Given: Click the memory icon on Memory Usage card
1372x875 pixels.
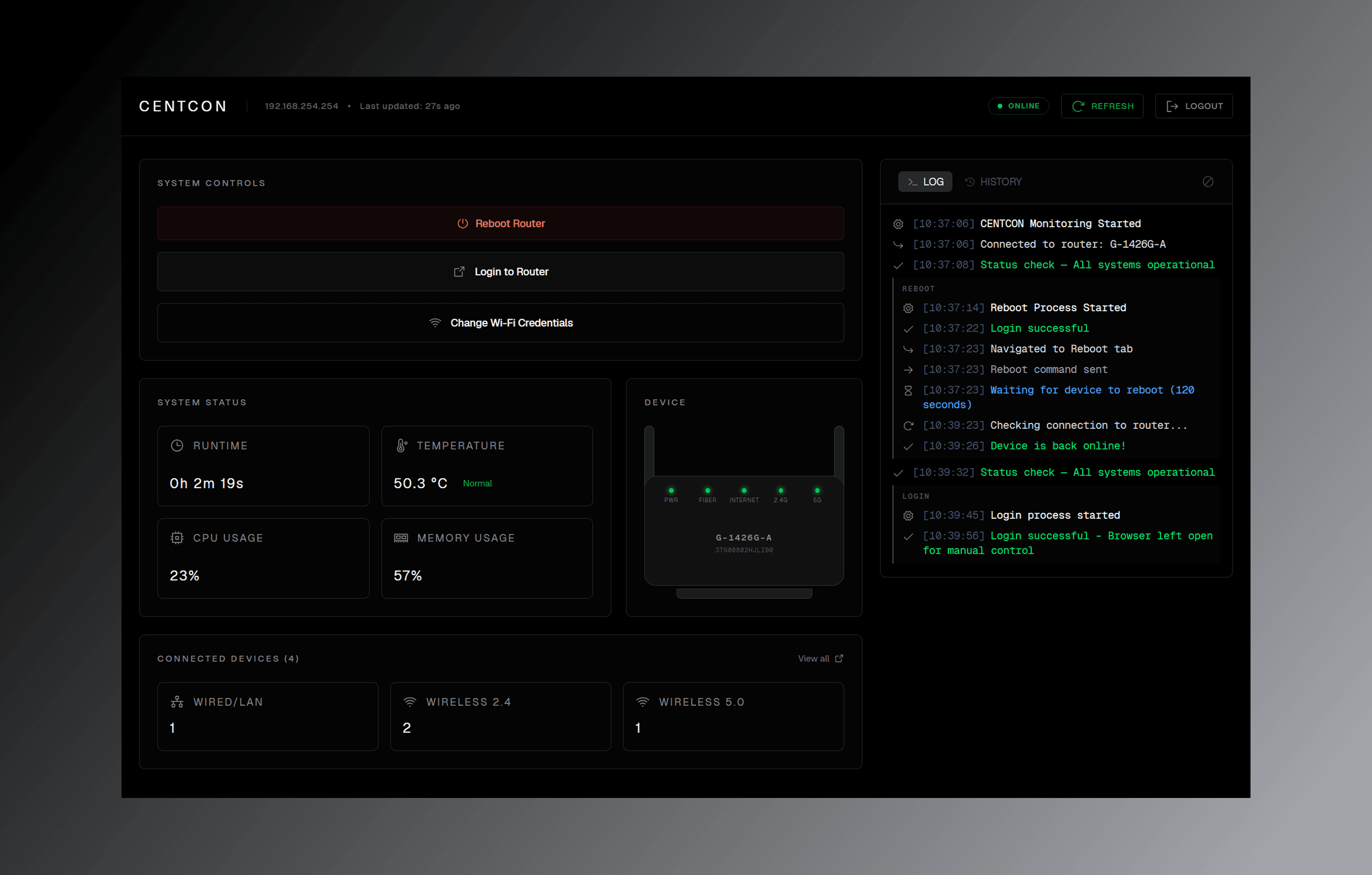Looking at the screenshot, I should [x=401, y=538].
